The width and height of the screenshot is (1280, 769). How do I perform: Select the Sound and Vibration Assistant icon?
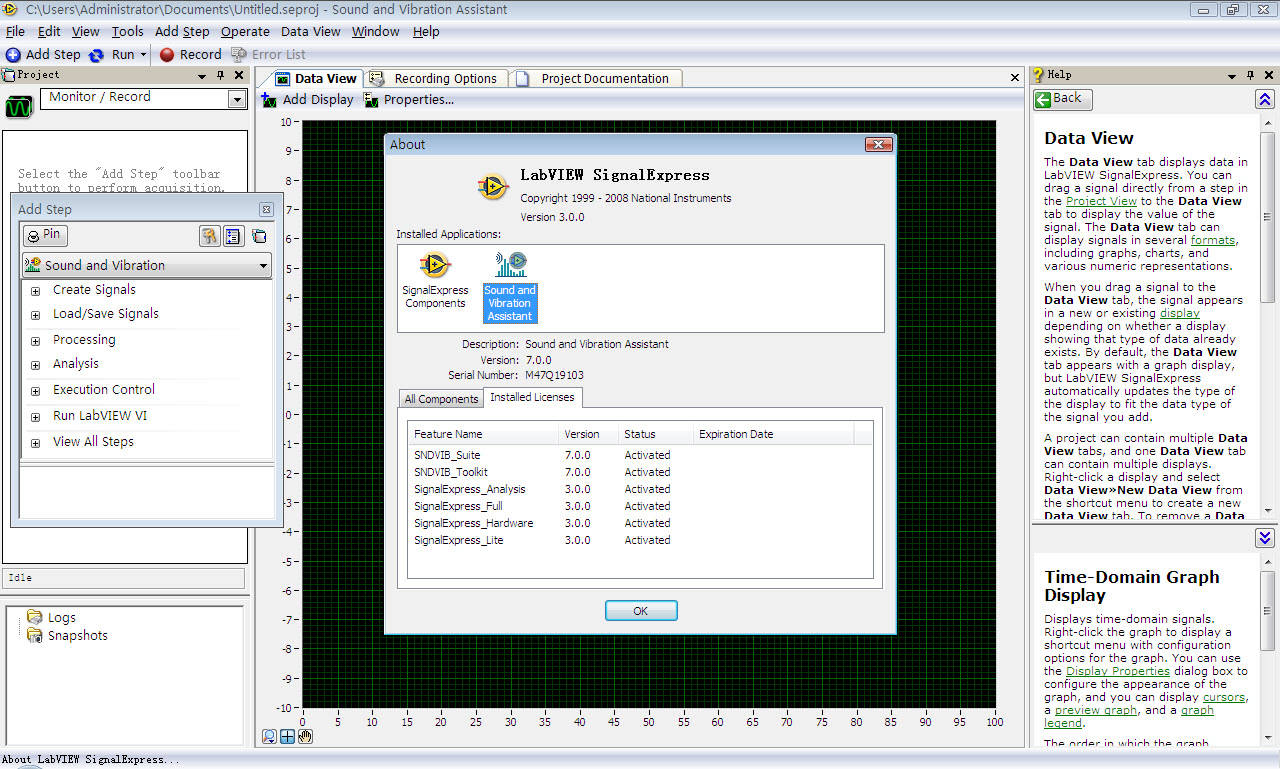coord(510,286)
